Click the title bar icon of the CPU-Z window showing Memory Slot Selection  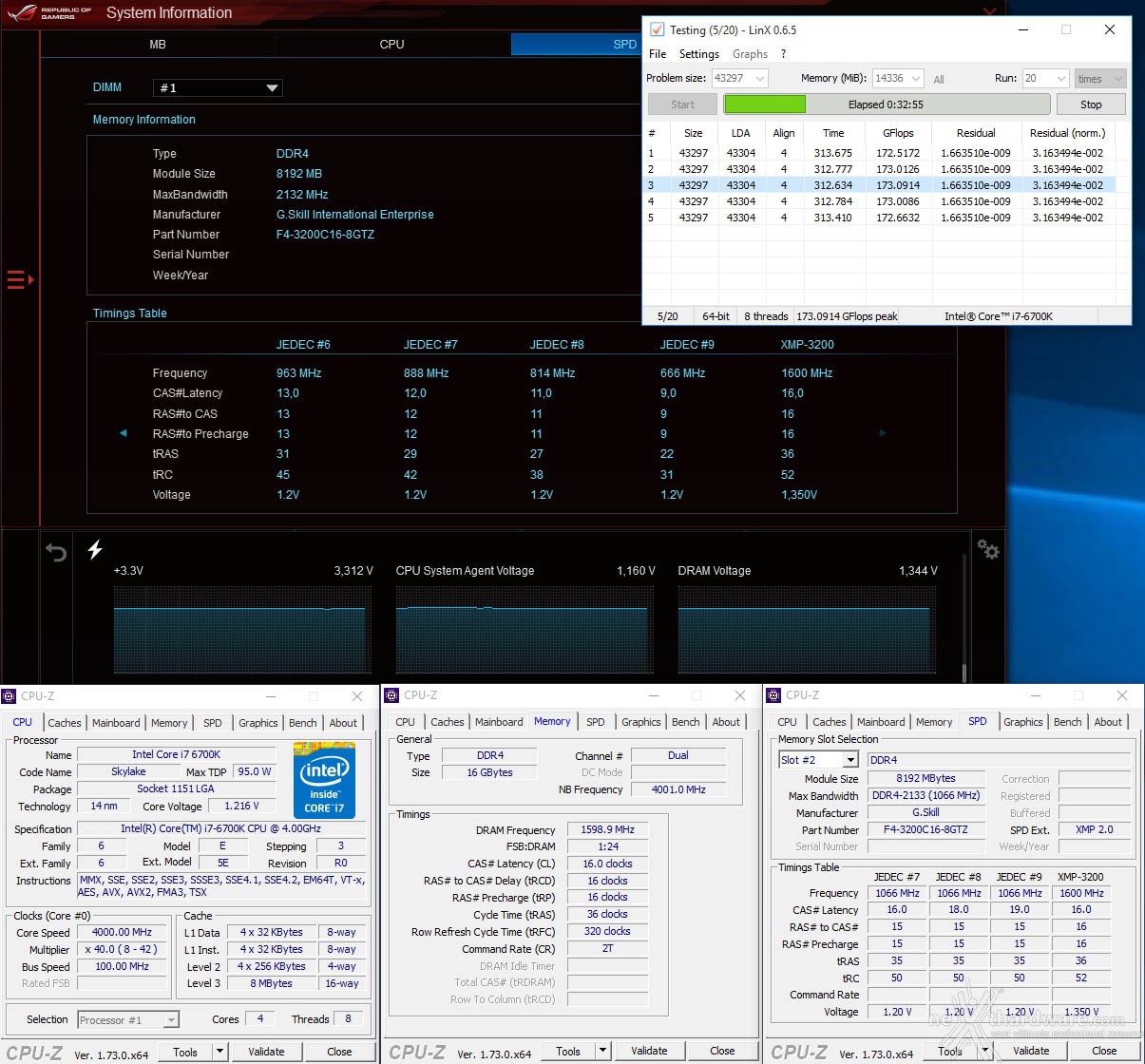click(x=773, y=695)
